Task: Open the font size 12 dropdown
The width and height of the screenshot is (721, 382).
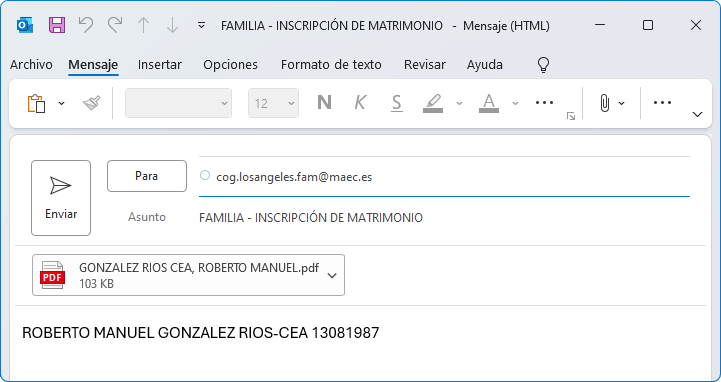Action: click(273, 103)
